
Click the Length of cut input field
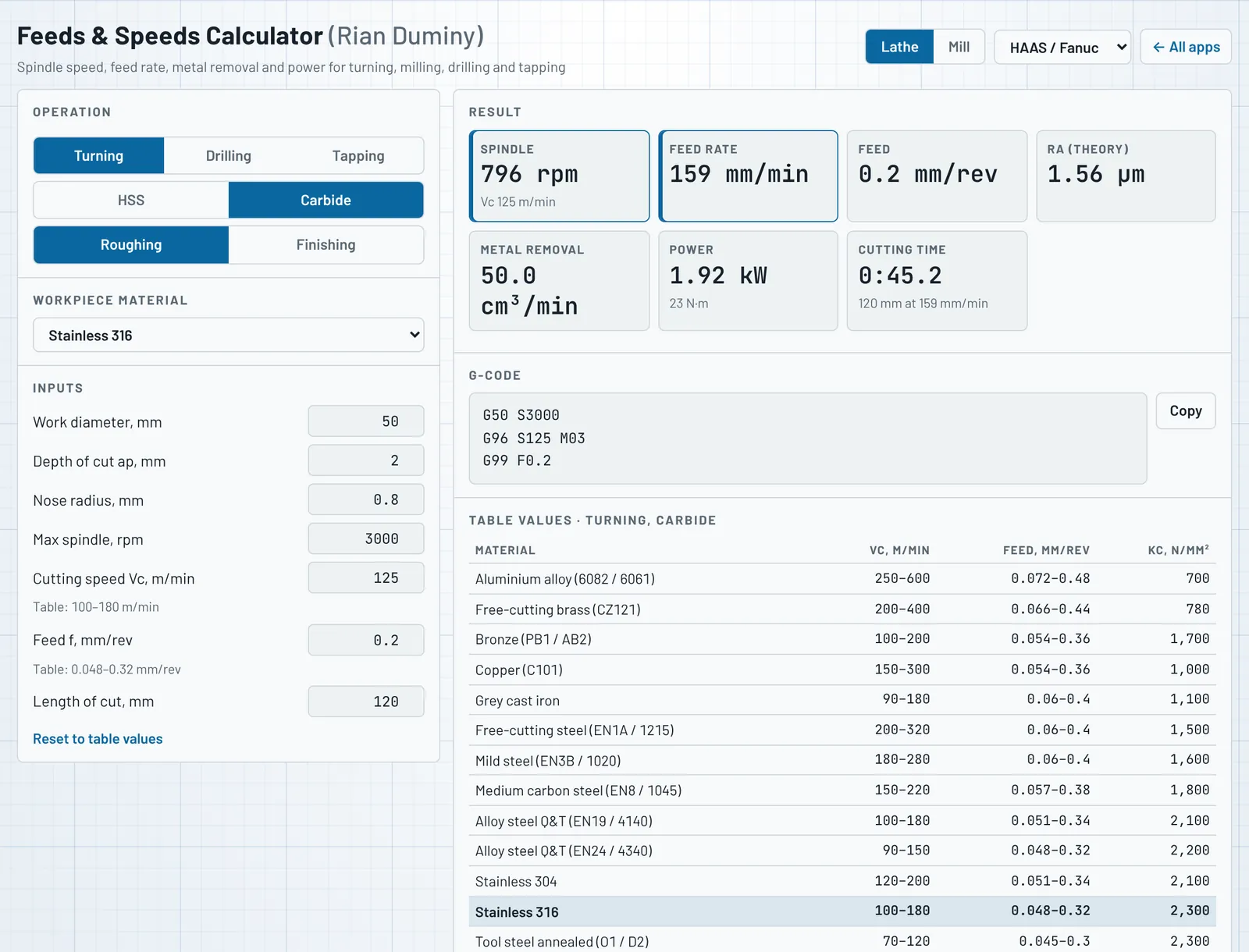coord(366,702)
